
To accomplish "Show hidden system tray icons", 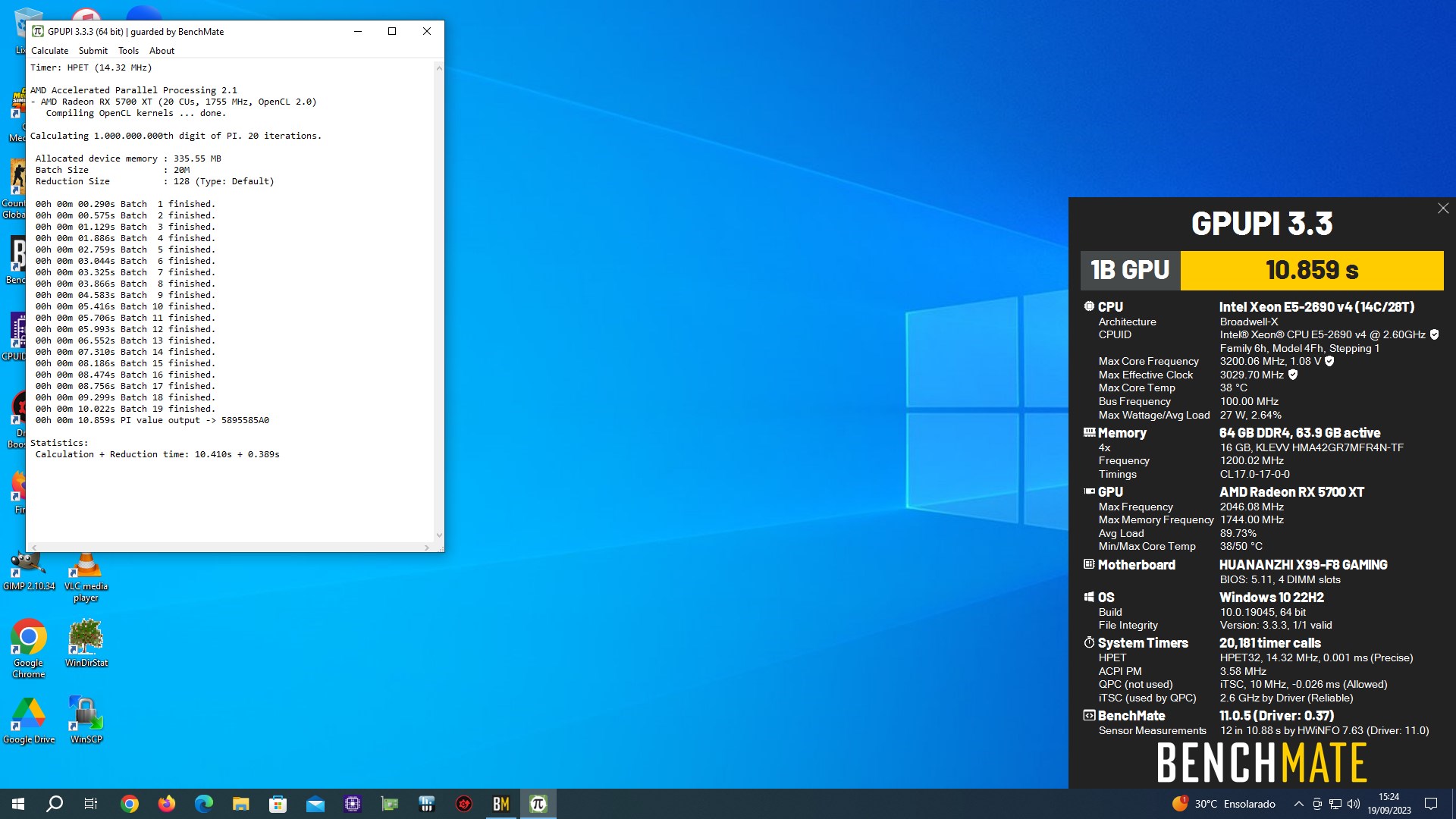I will pos(1298,804).
